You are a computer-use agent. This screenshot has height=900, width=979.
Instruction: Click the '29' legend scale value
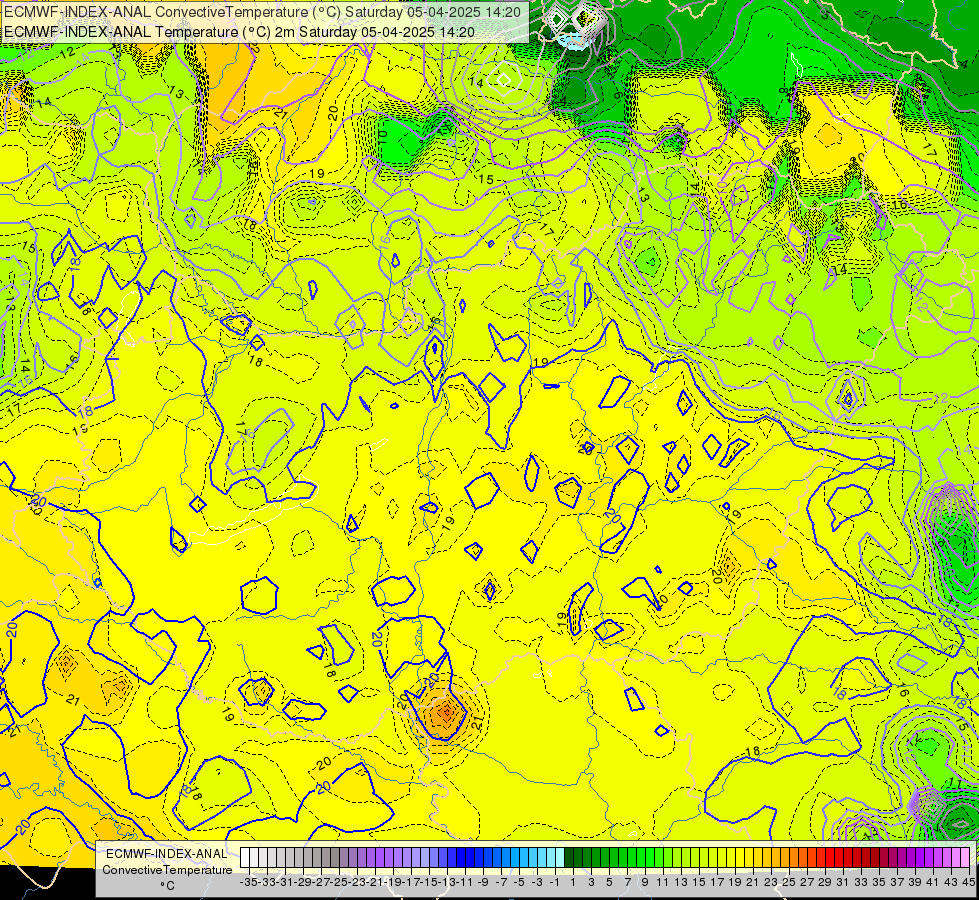[x=824, y=883]
